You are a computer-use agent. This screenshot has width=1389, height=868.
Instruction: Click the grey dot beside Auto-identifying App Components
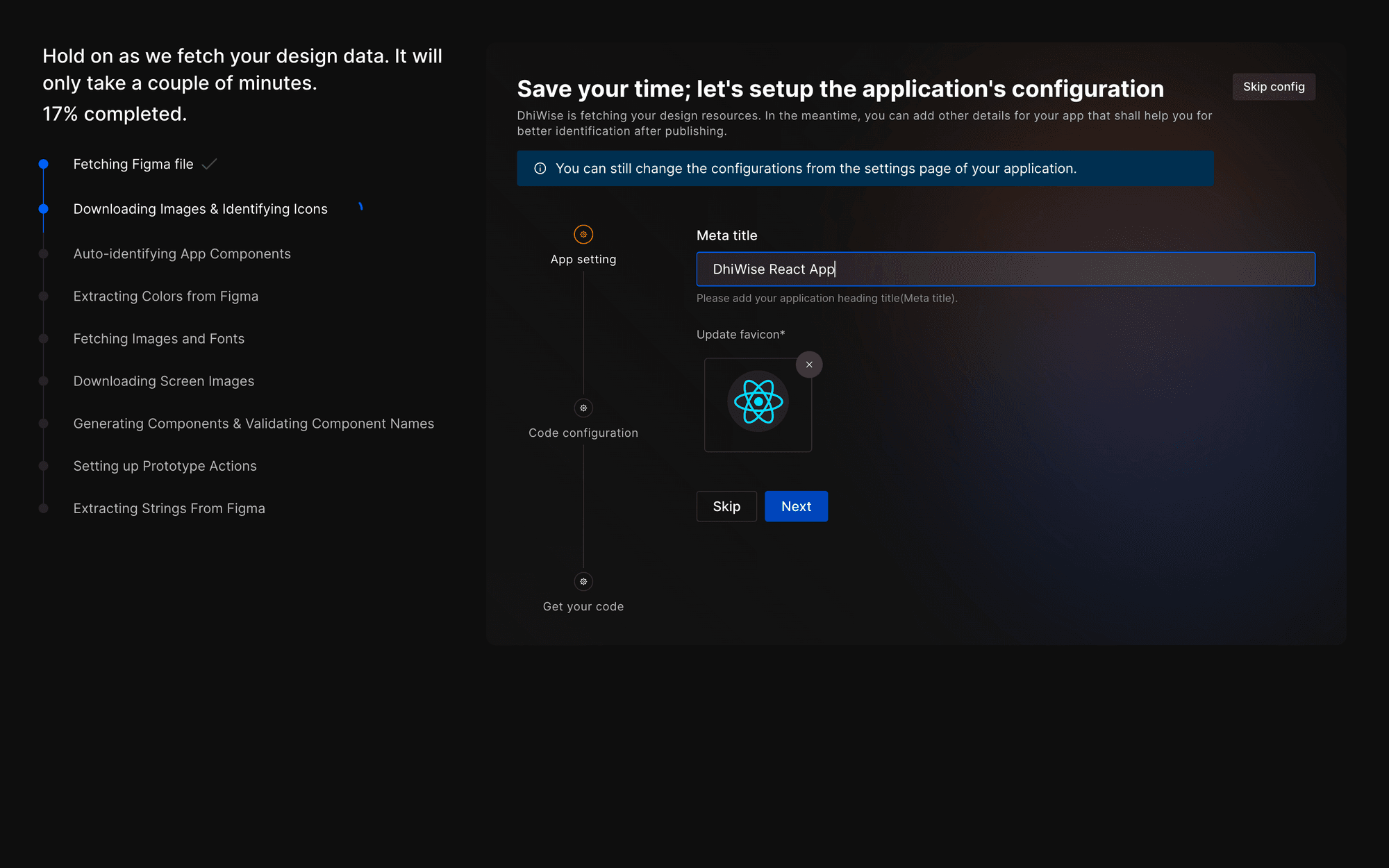point(43,253)
